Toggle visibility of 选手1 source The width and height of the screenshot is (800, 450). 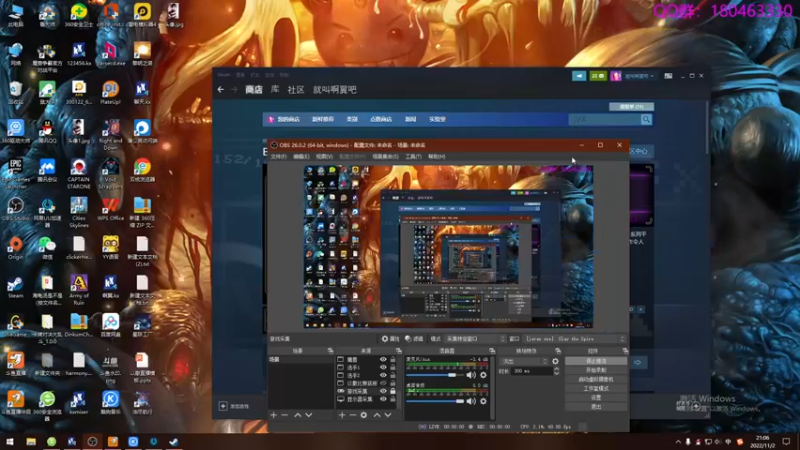(383, 367)
